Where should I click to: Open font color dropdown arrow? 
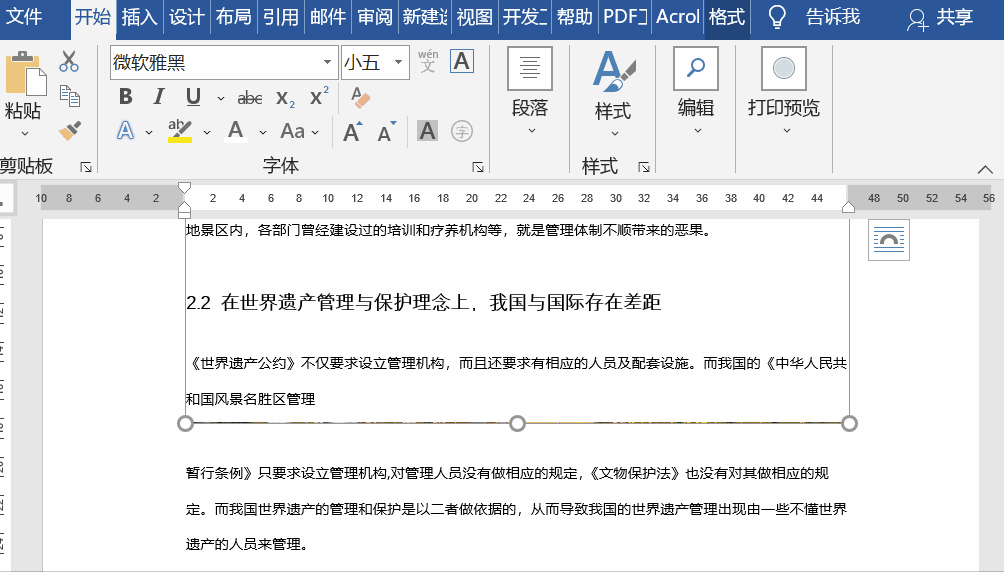tap(263, 132)
